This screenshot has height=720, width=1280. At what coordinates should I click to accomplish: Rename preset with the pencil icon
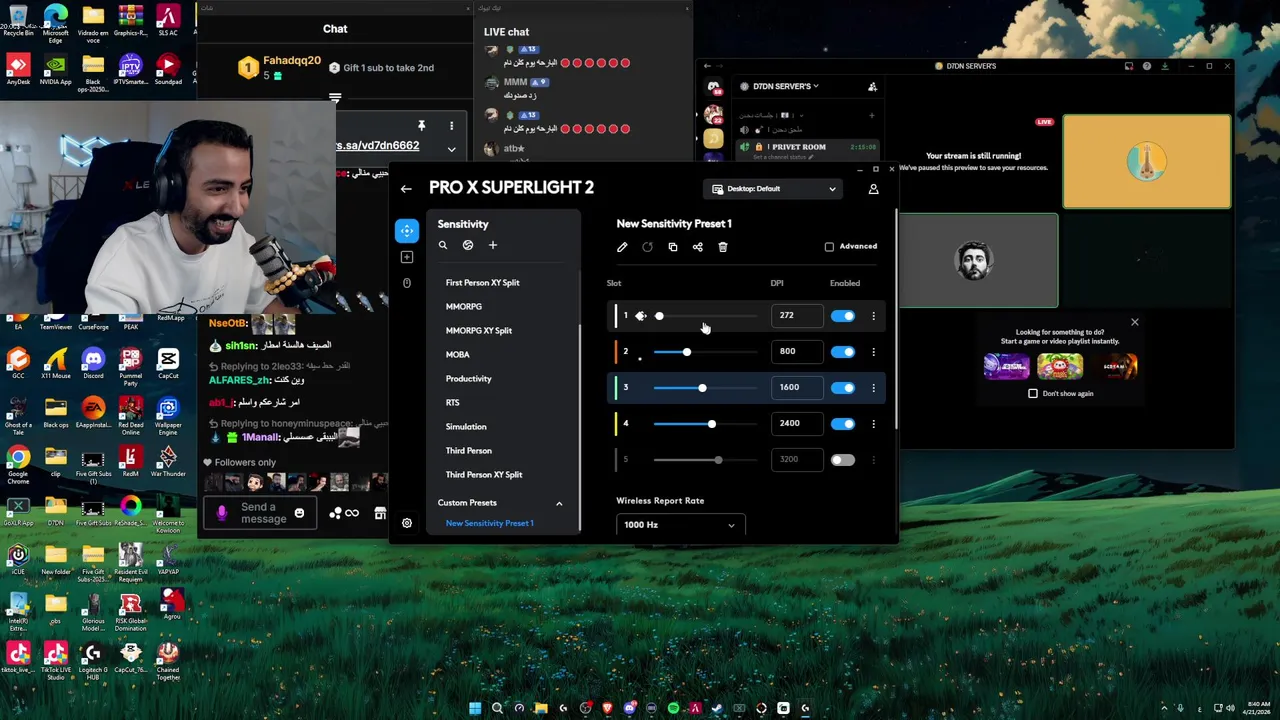(622, 247)
